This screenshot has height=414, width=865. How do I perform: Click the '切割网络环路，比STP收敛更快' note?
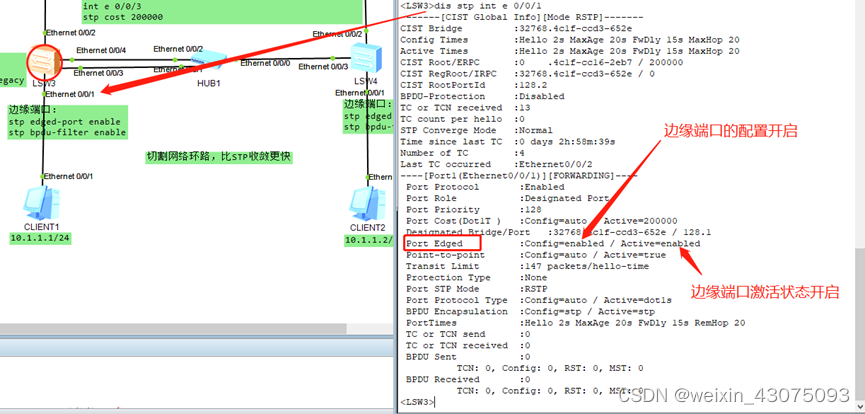[x=218, y=158]
